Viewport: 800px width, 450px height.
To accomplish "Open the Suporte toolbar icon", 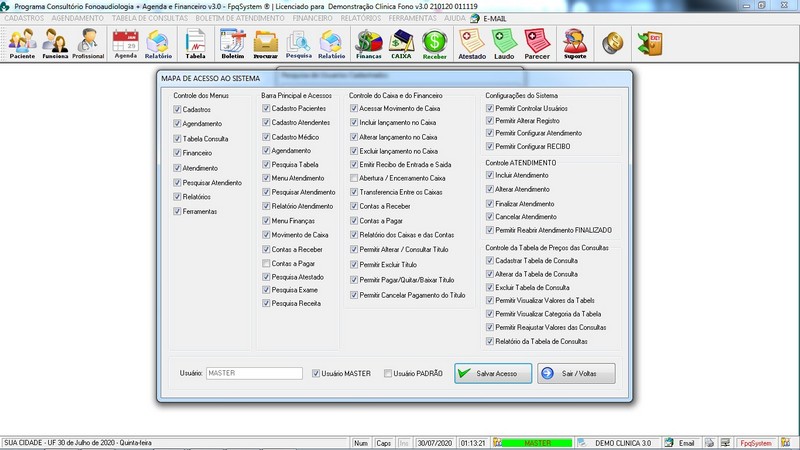I will point(575,44).
